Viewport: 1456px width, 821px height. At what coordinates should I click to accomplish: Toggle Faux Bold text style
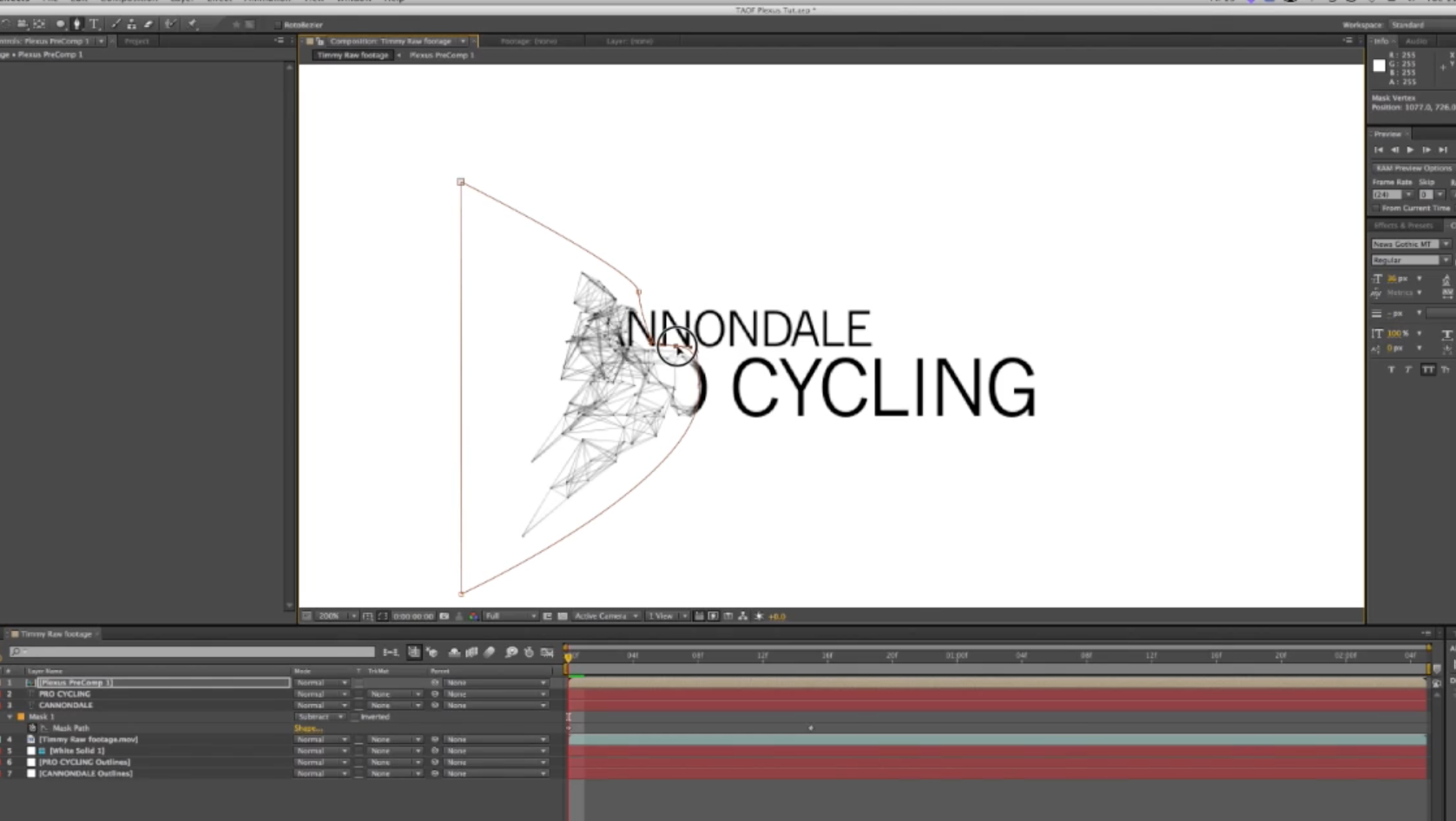pos(1391,370)
